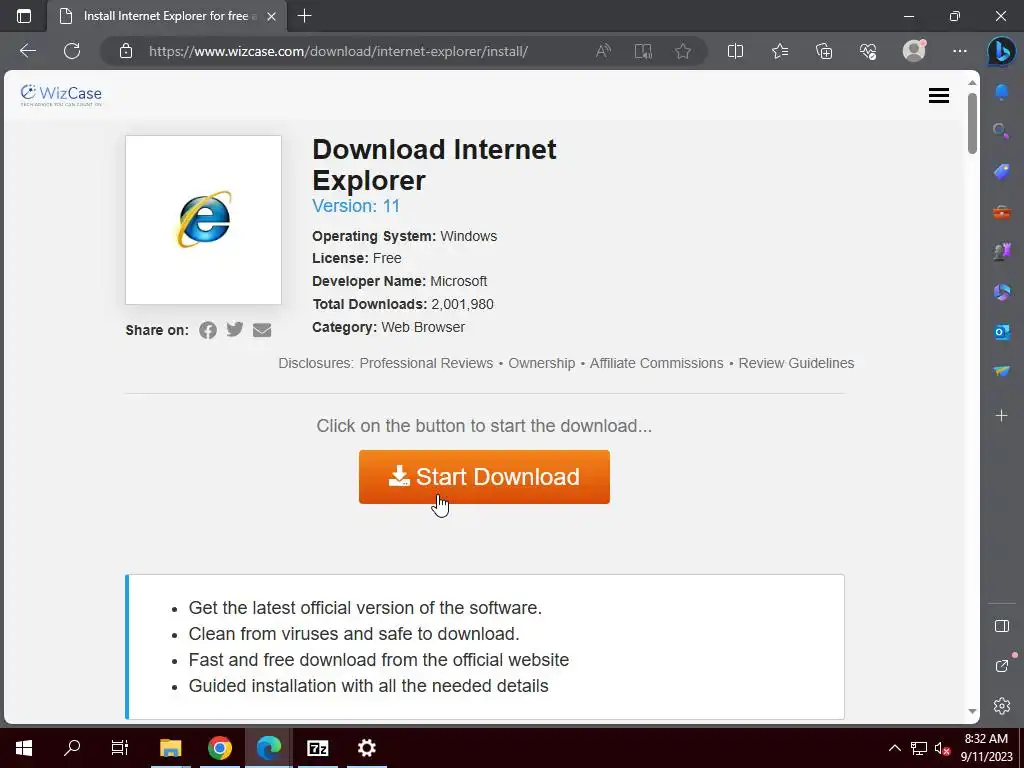Open Bing Copilot sidebar button
Image resolution: width=1024 pixels, height=768 pixels.
[1001, 51]
